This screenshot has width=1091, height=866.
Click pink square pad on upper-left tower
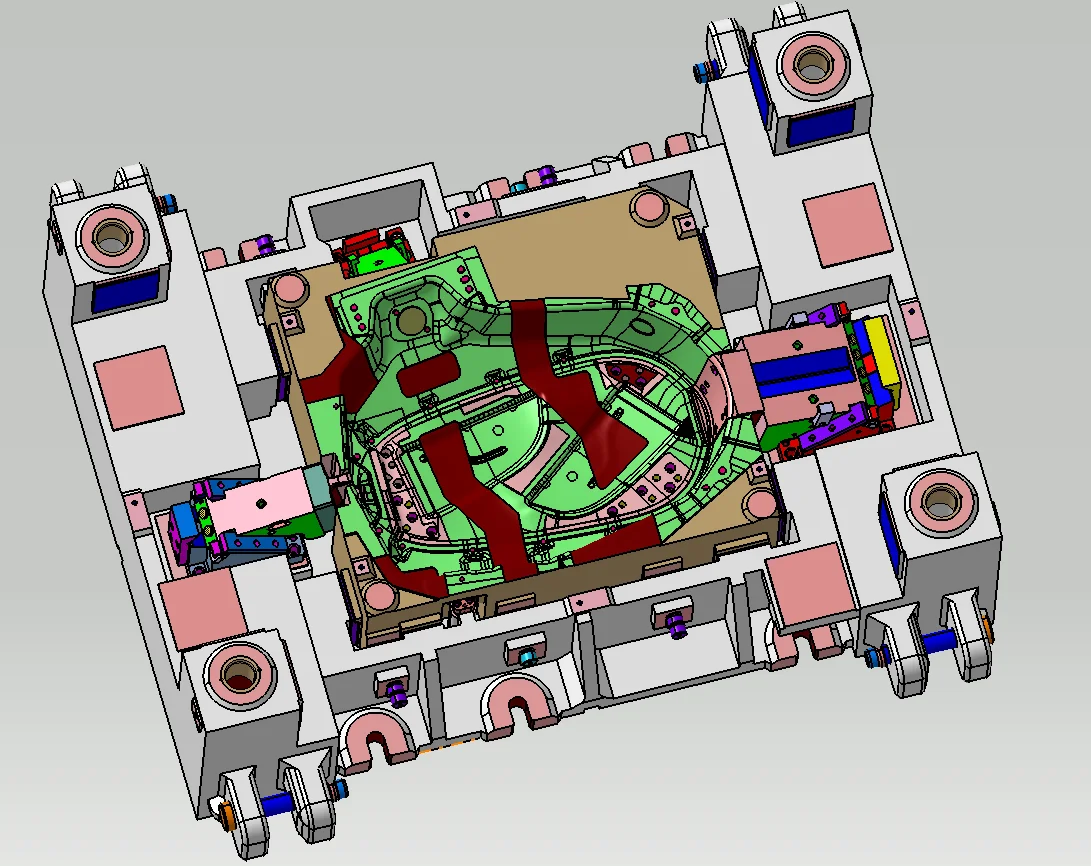[139, 380]
